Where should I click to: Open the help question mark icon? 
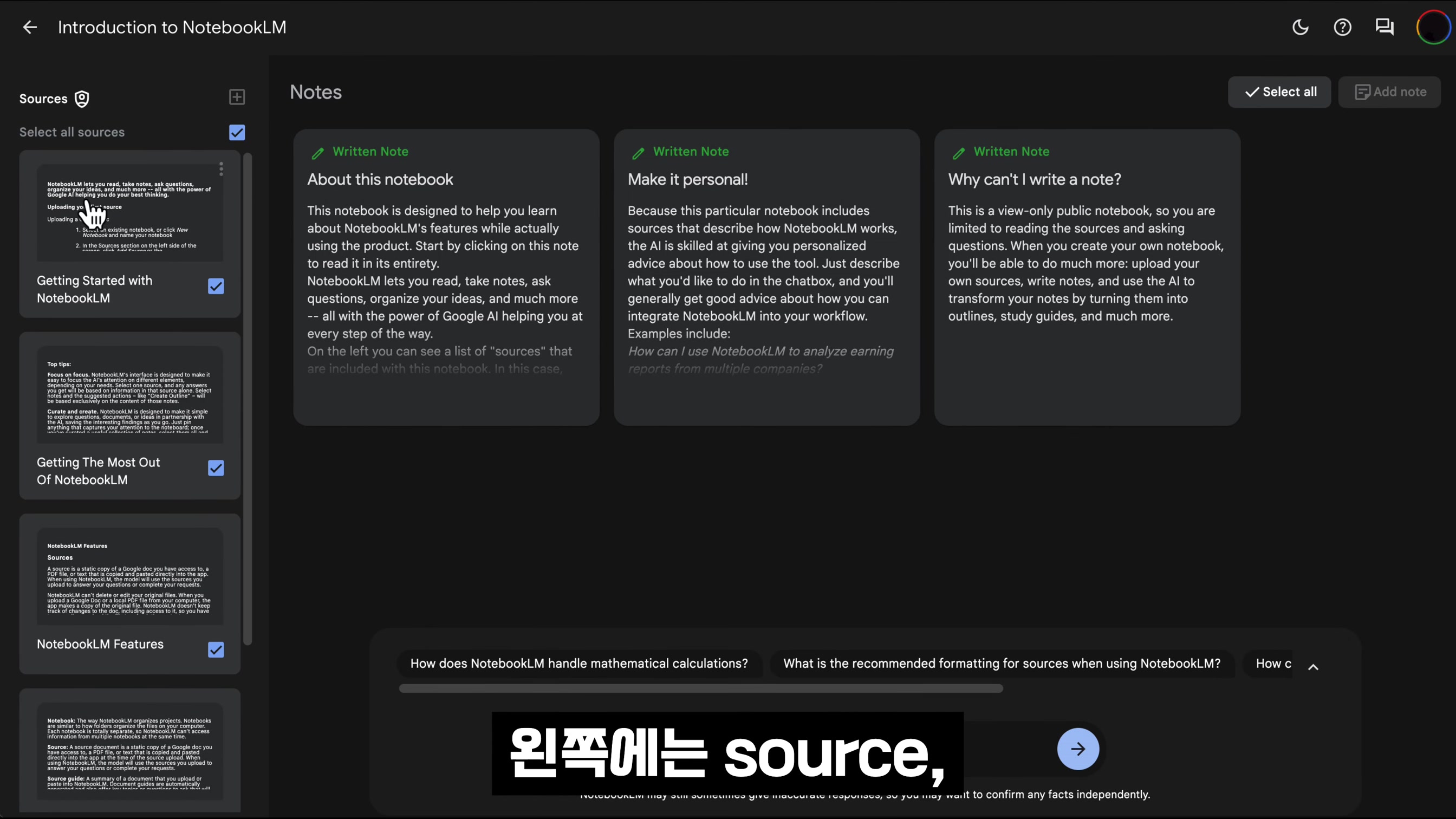click(x=1342, y=27)
